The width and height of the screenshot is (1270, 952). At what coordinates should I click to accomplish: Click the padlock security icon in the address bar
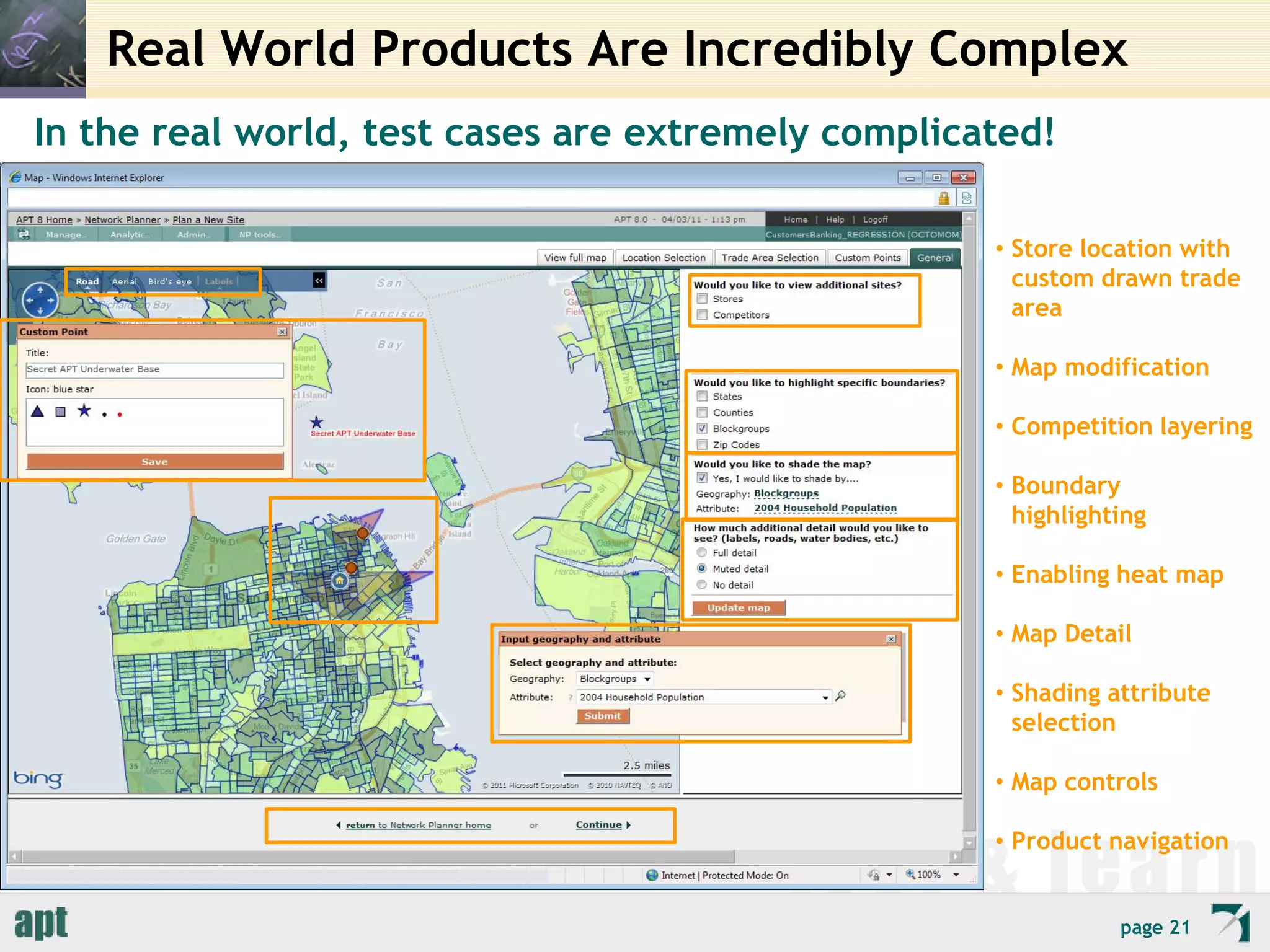click(944, 198)
